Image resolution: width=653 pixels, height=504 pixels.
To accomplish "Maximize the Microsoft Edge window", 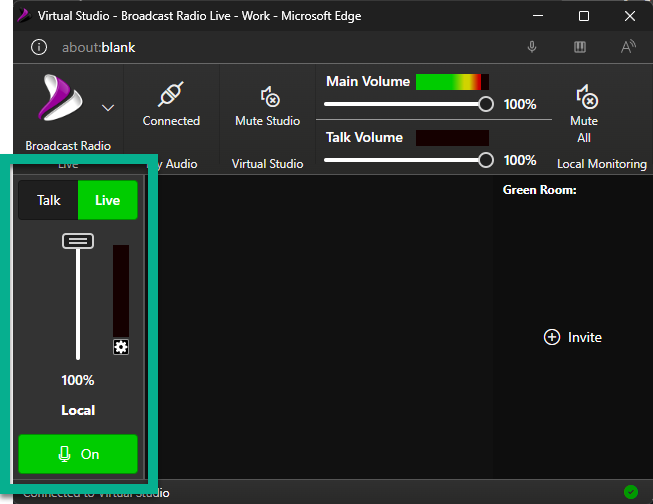I will click(x=584, y=16).
